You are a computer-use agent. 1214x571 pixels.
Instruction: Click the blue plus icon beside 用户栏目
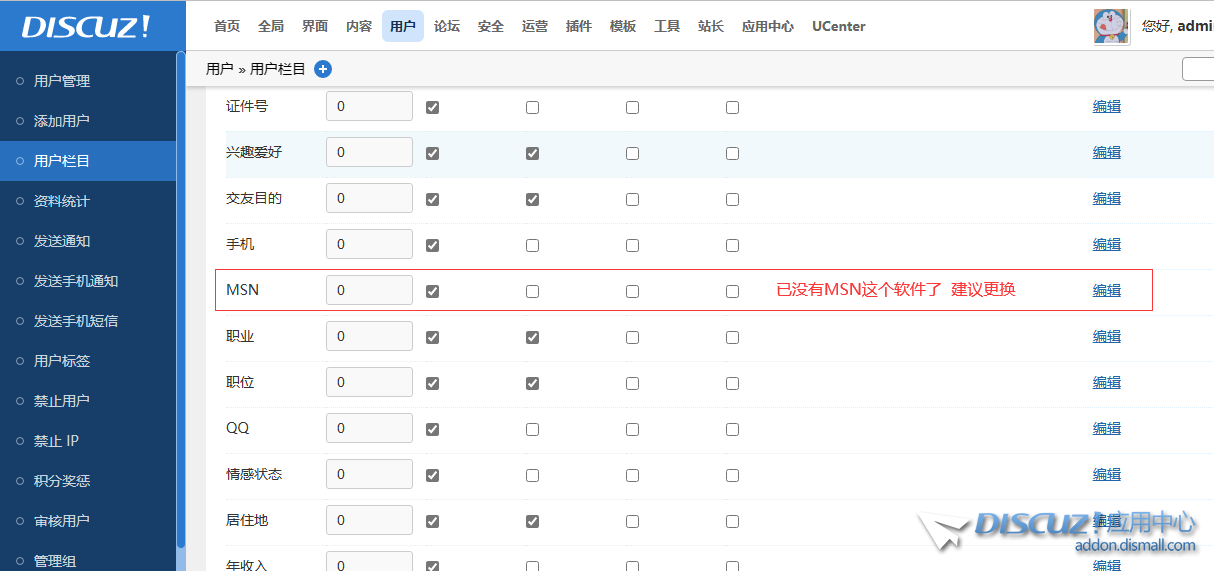(x=323, y=69)
